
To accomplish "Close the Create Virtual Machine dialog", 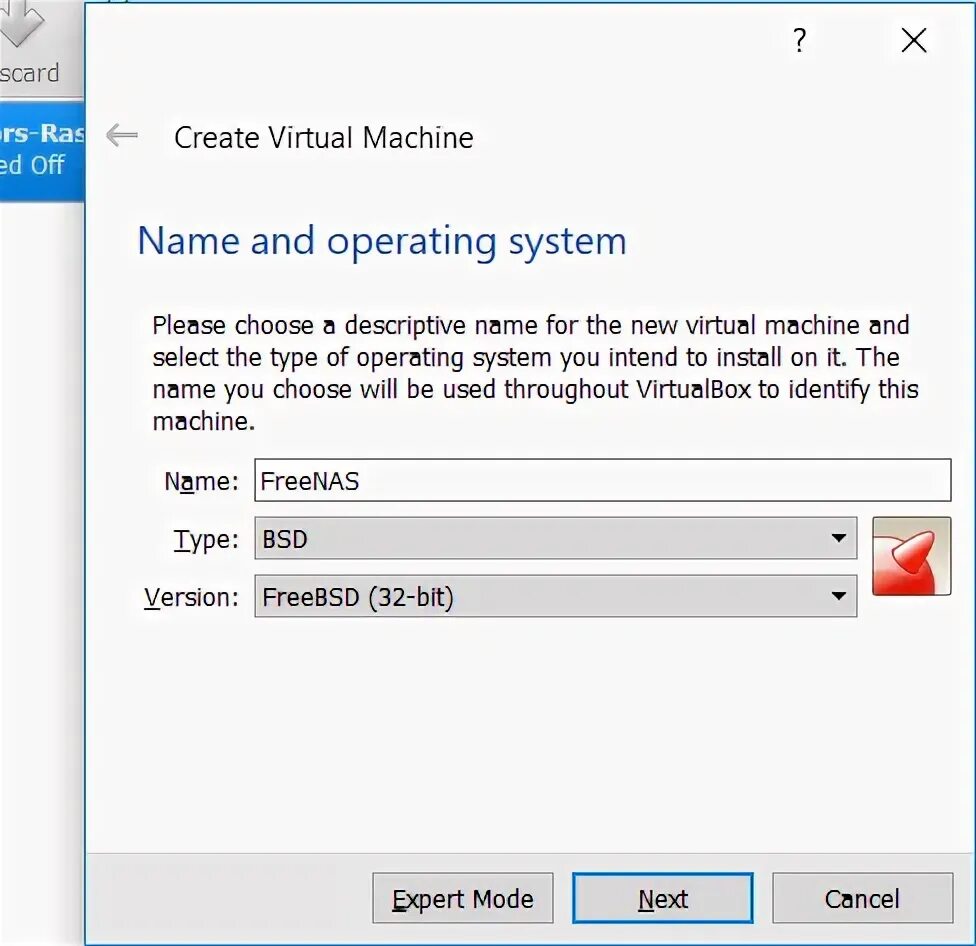I will [x=914, y=40].
